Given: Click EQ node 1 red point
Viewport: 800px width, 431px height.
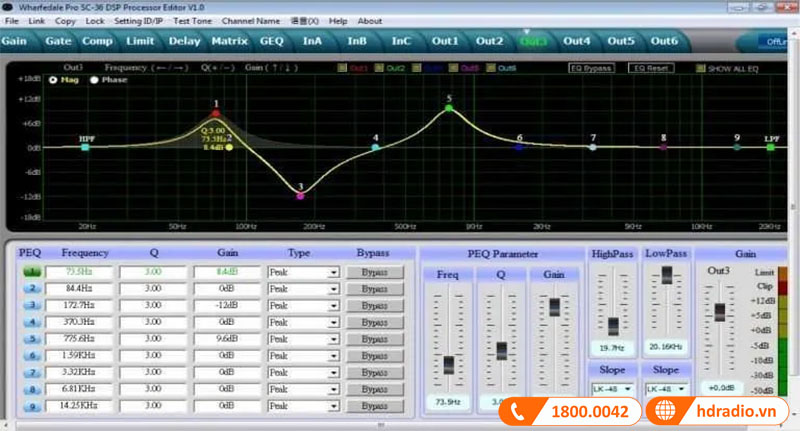Looking at the screenshot, I should coord(216,112).
